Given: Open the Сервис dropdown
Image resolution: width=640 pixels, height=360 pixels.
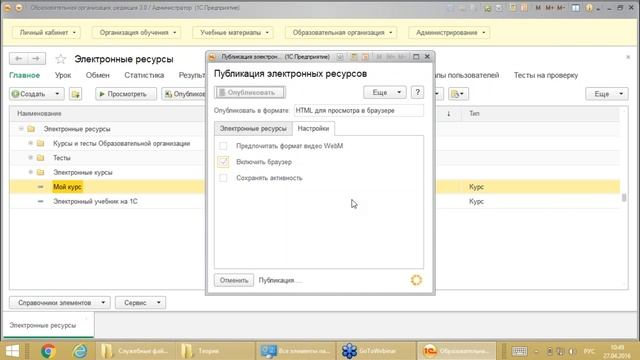Looking at the screenshot, I should [140, 302].
